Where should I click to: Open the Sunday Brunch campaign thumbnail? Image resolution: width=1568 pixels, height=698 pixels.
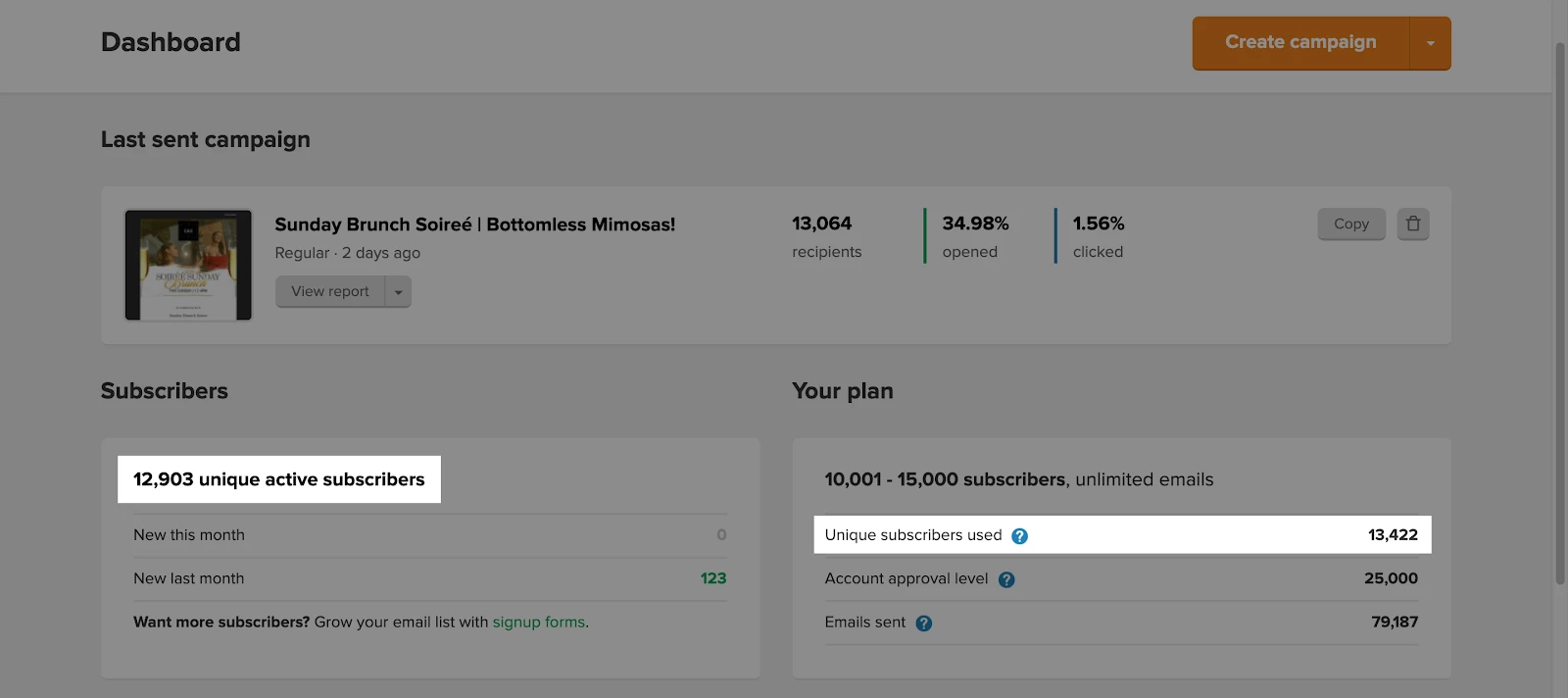pyautogui.click(x=188, y=265)
